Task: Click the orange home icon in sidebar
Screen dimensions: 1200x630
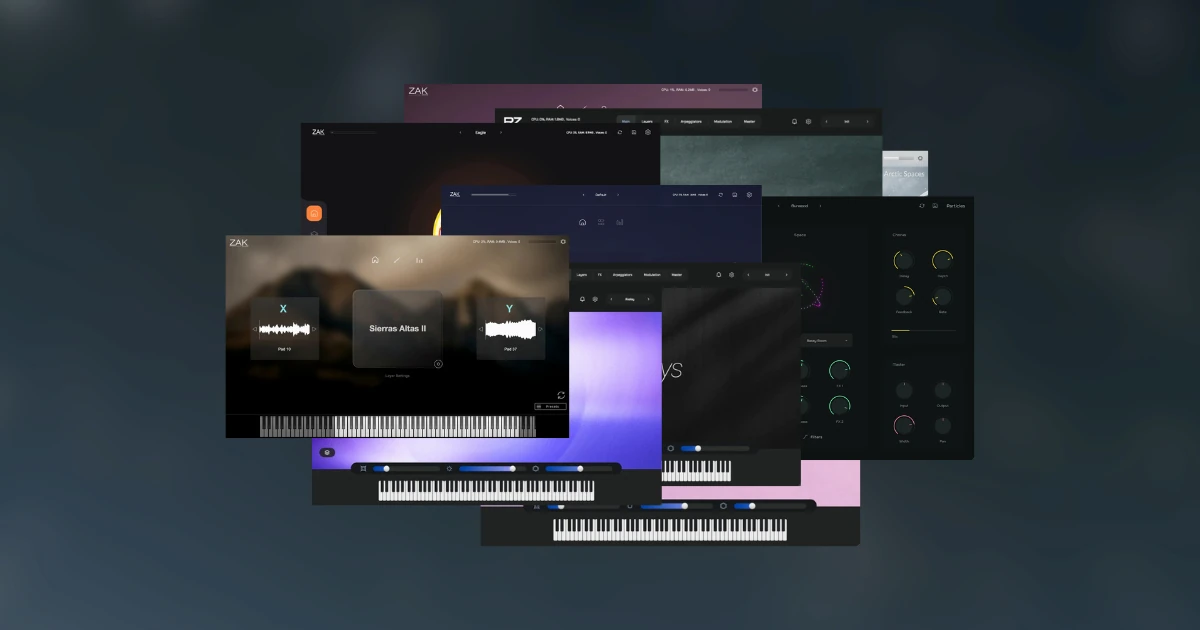Action: pyautogui.click(x=314, y=213)
